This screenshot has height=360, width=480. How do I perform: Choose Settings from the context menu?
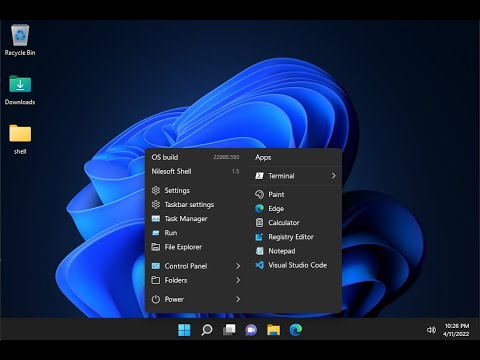coord(196,190)
